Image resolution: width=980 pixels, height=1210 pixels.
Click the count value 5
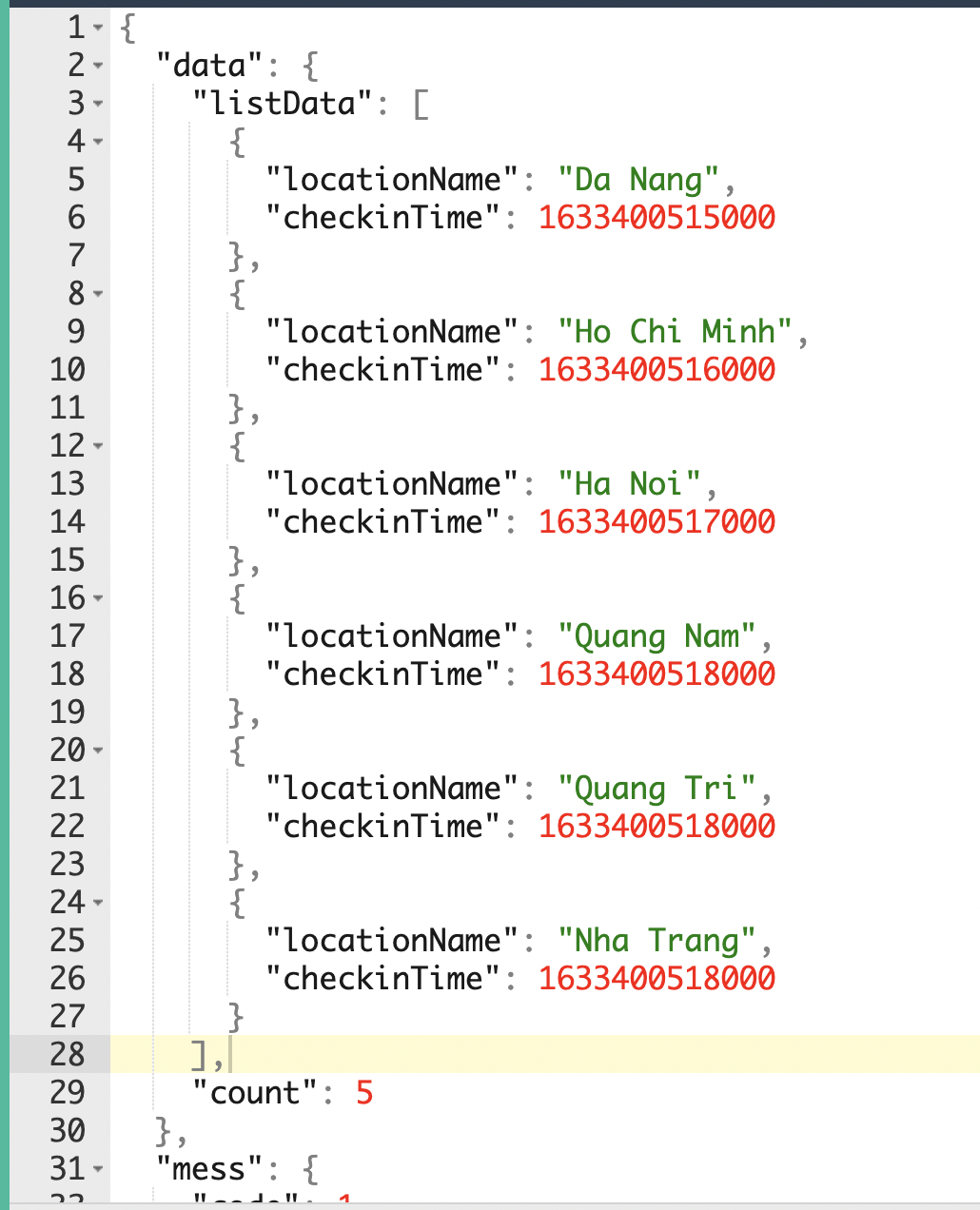coord(364,1093)
